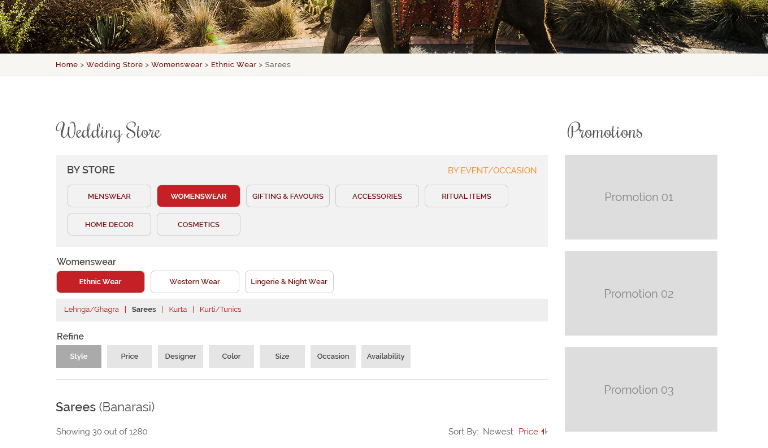Open Lehnga/Ghagra category link

point(92,309)
